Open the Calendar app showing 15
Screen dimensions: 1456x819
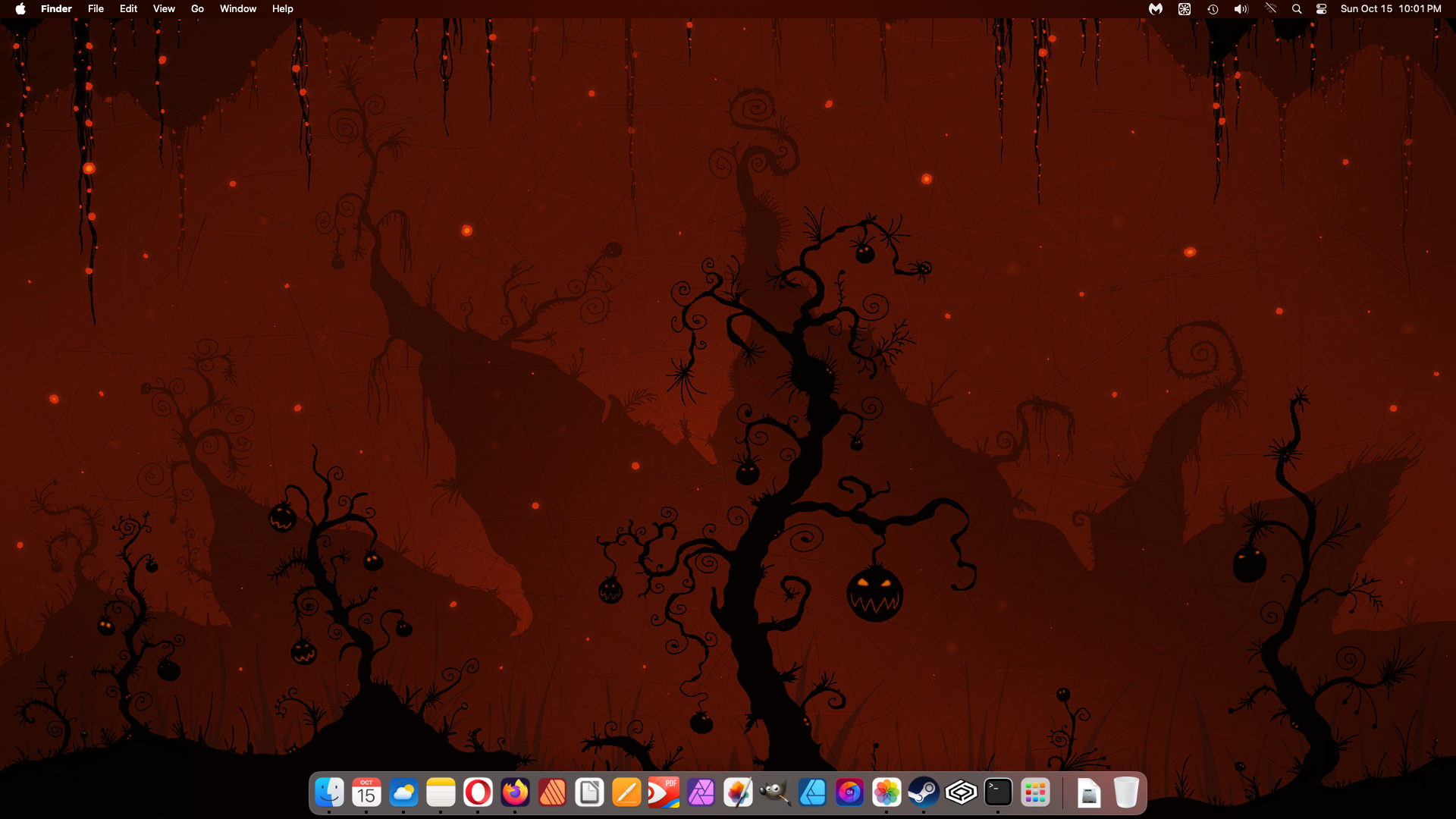[366, 793]
